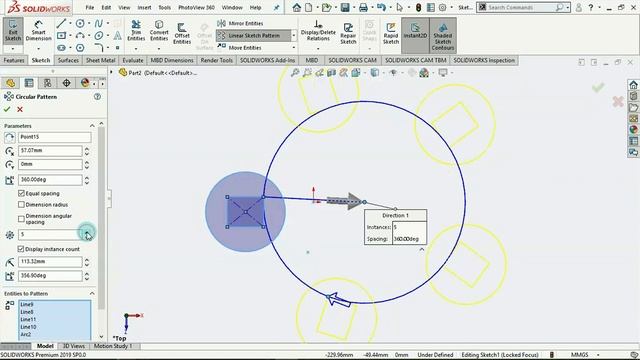Click the Zoom to Fit view icon
This screenshot has height=360, width=640.
tap(294, 73)
